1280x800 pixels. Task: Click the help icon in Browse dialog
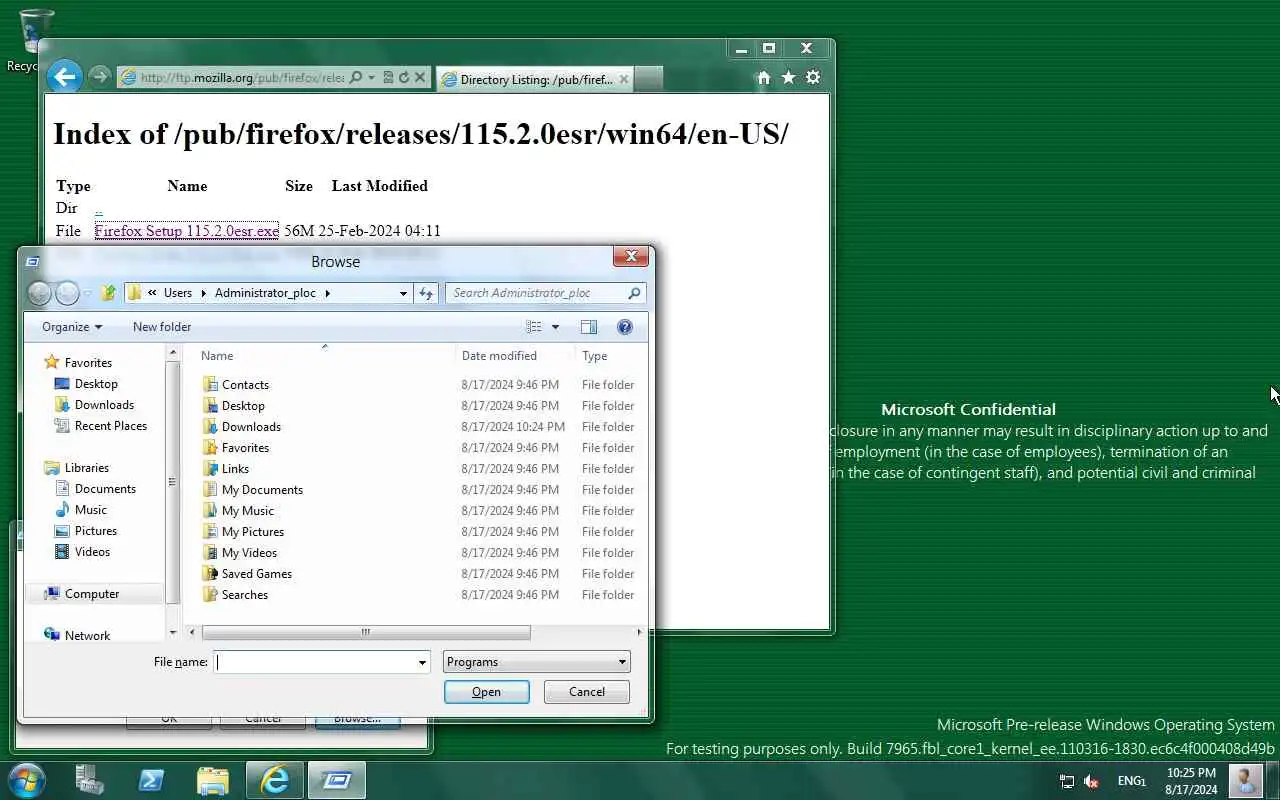[625, 327]
